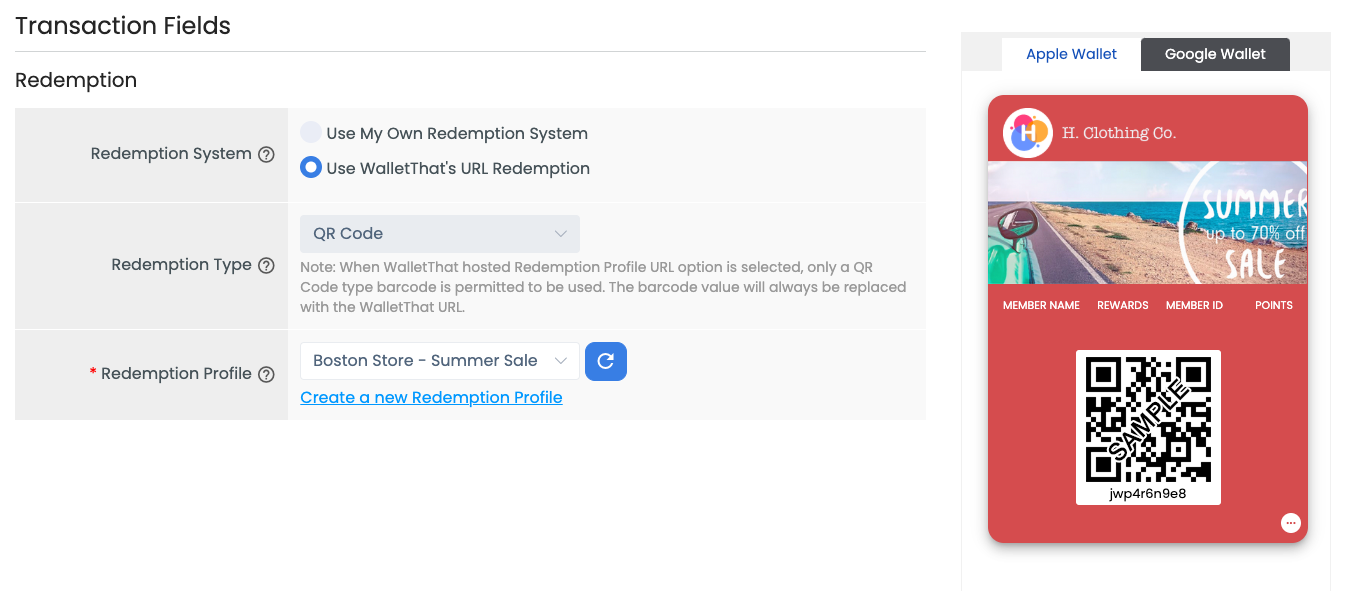Screen dimensions: 1347x591
Task: Click the Summer Sale banner image
Action: tap(1147, 223)
